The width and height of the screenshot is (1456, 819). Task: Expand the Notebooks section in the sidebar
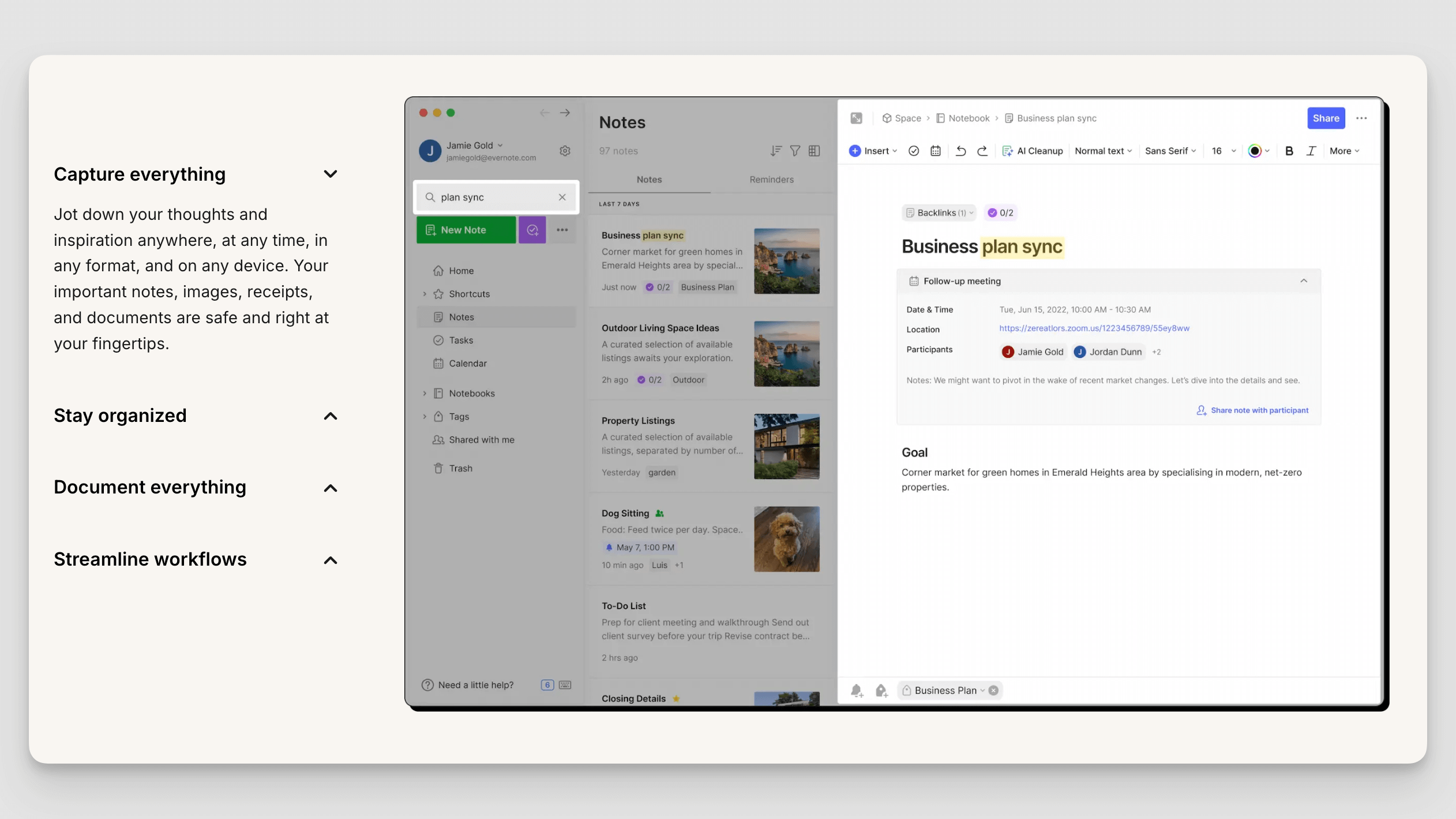tap(425, 393)
